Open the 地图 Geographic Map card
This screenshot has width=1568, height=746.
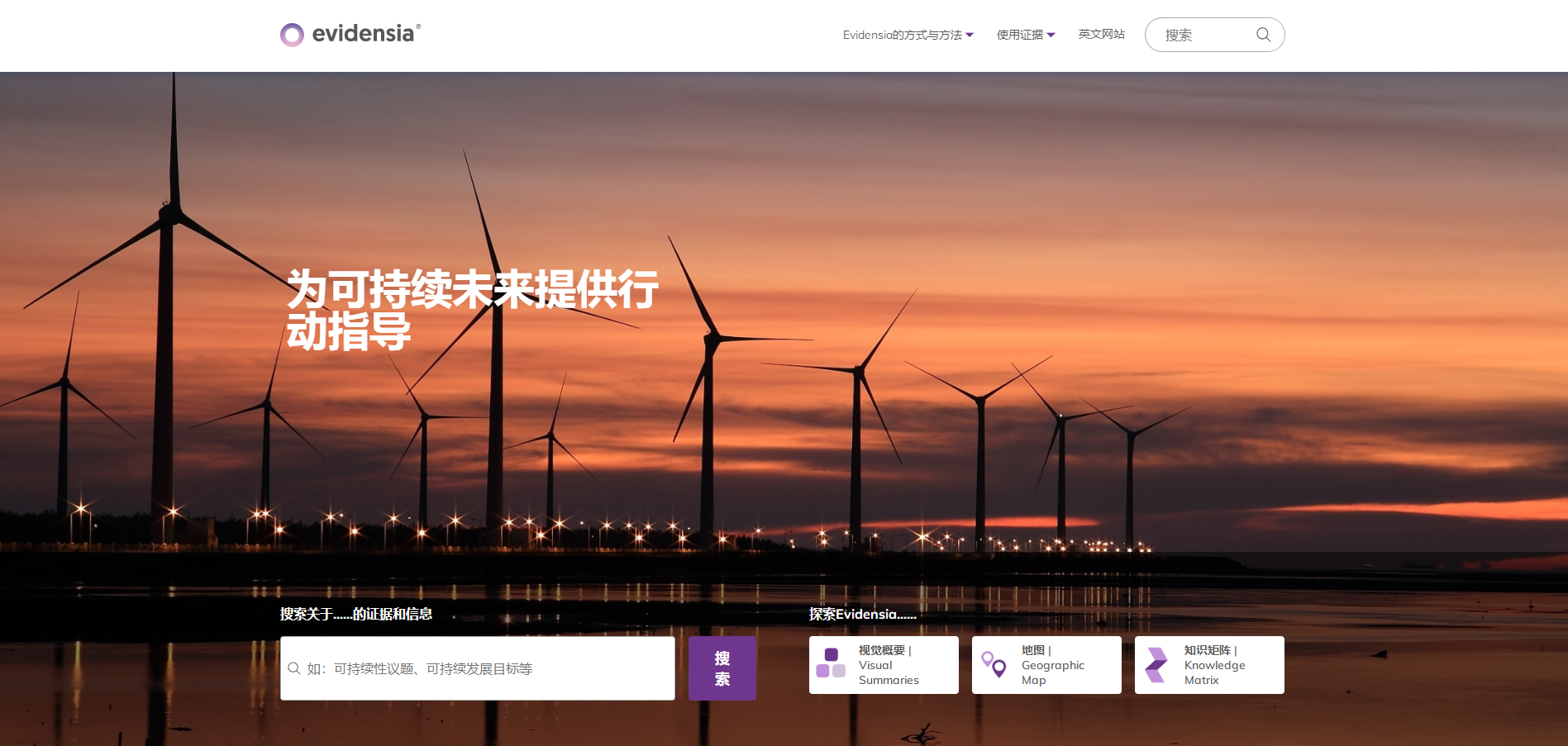1046,665
